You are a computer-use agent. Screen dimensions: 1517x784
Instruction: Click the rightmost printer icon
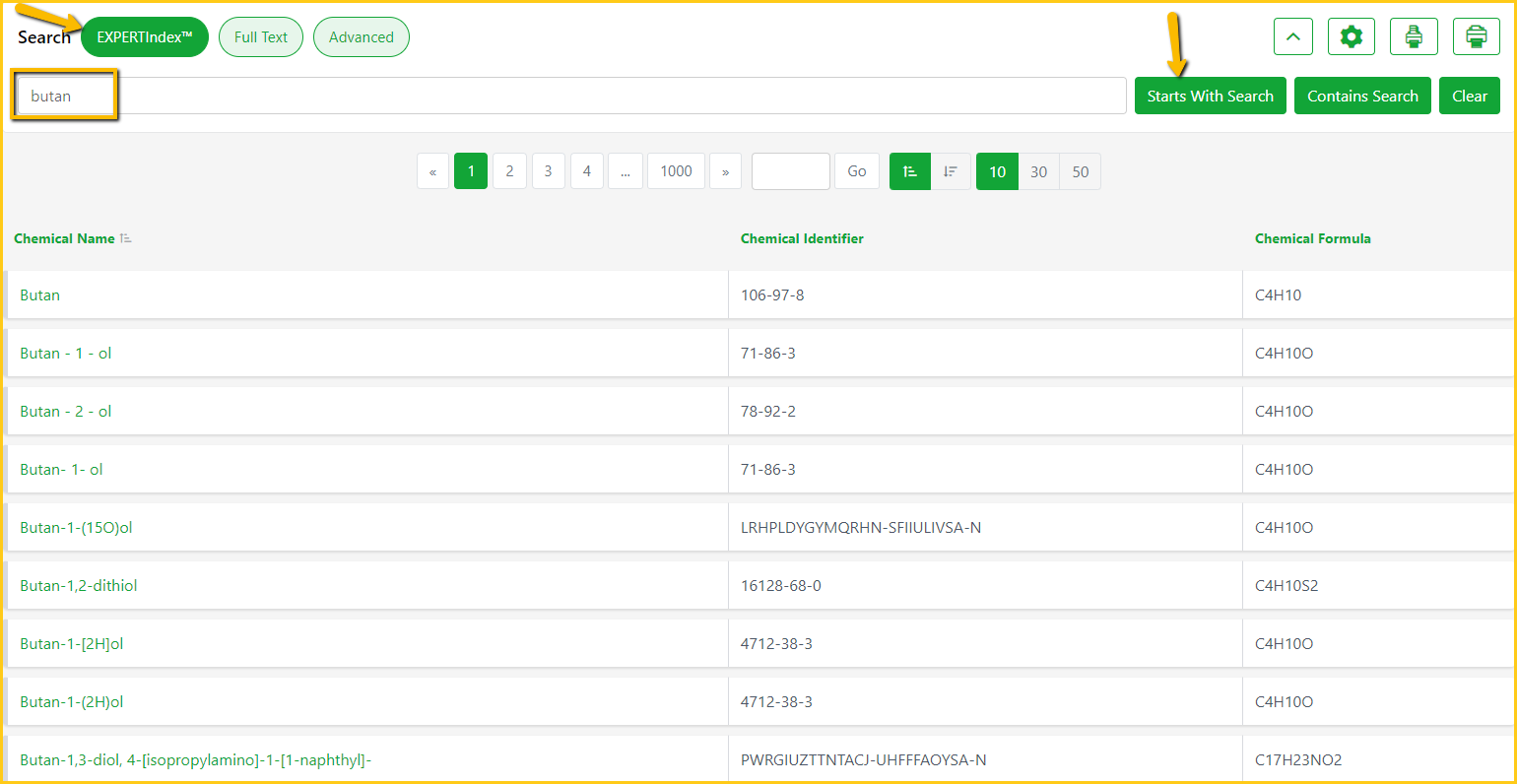tap(1476, 37)
